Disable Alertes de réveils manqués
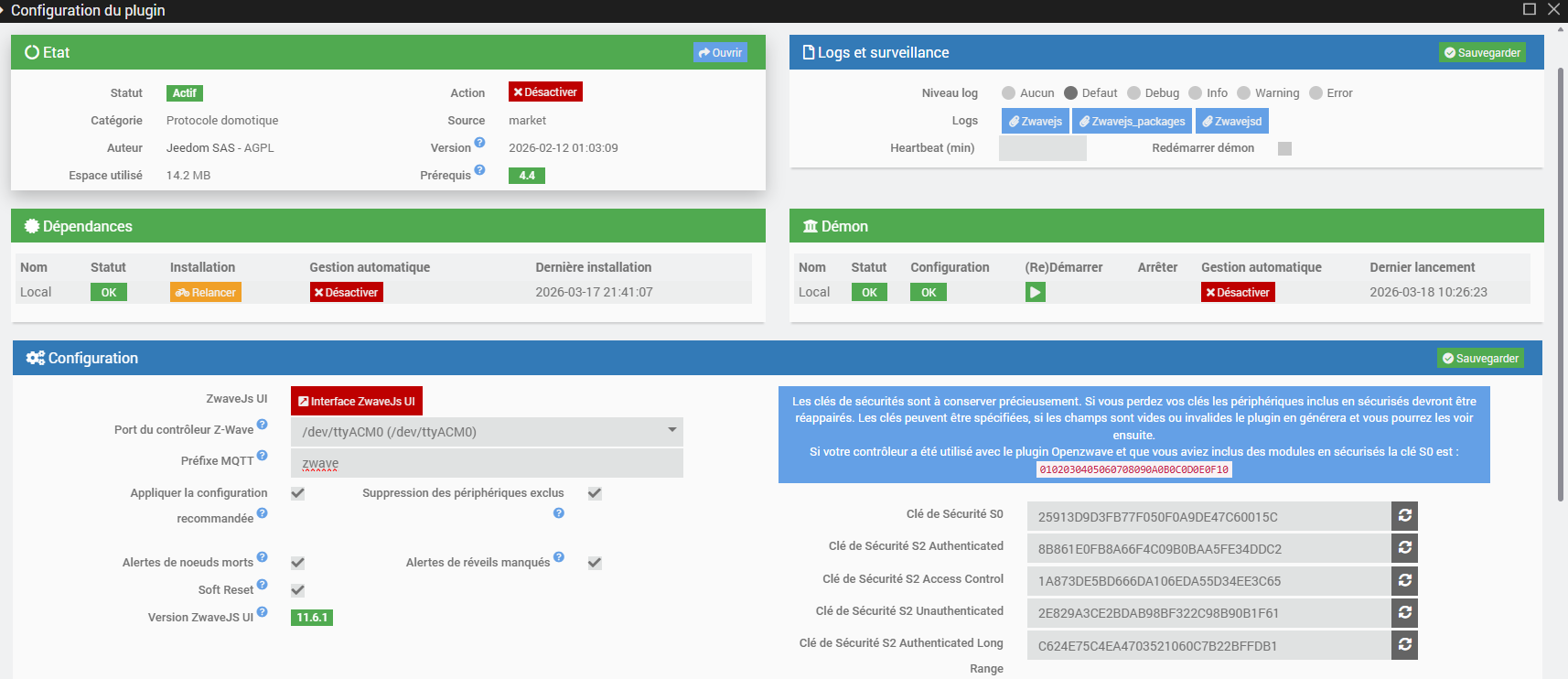 (x=595, y=563)
